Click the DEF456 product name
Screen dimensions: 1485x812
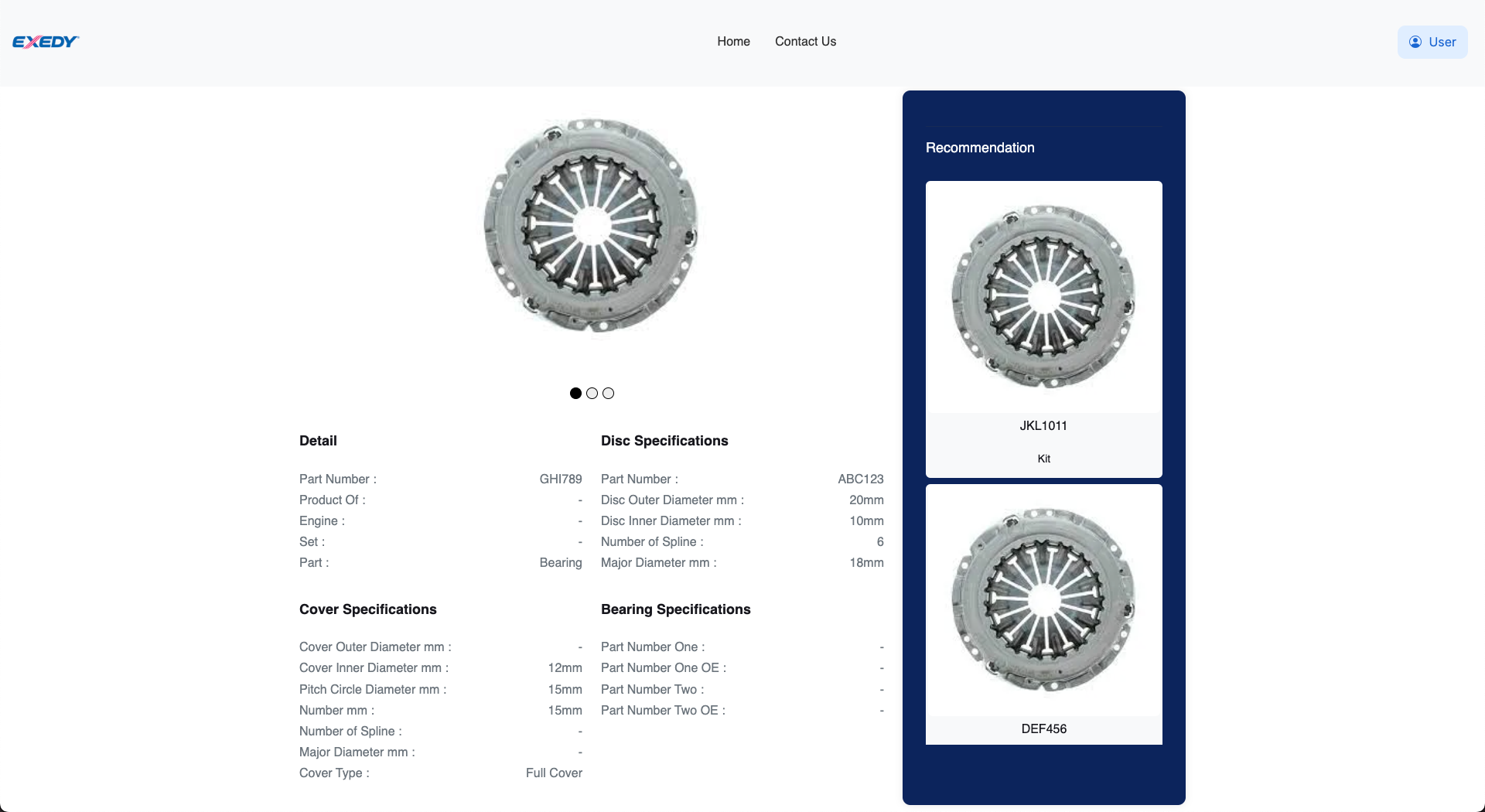(x=1043, y=729)
